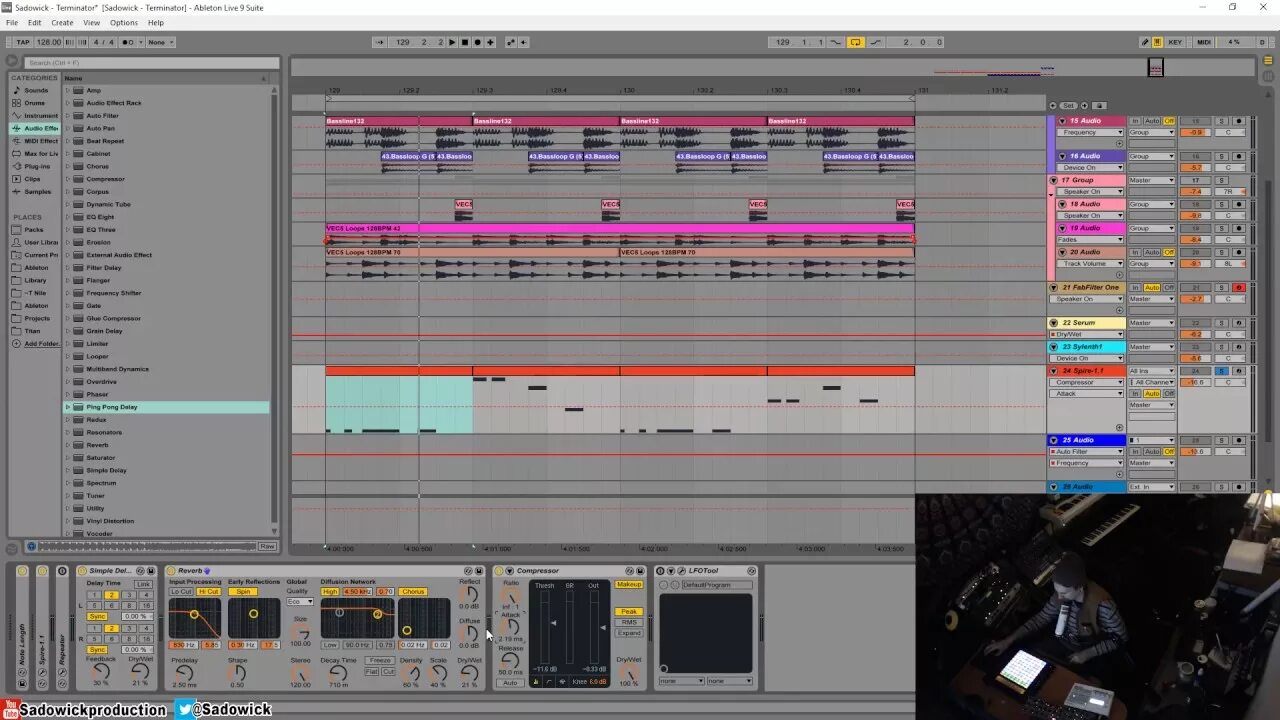
Task: Adjust the Dry/Wet knob on the Compressor
Action: tap(630, 674)
